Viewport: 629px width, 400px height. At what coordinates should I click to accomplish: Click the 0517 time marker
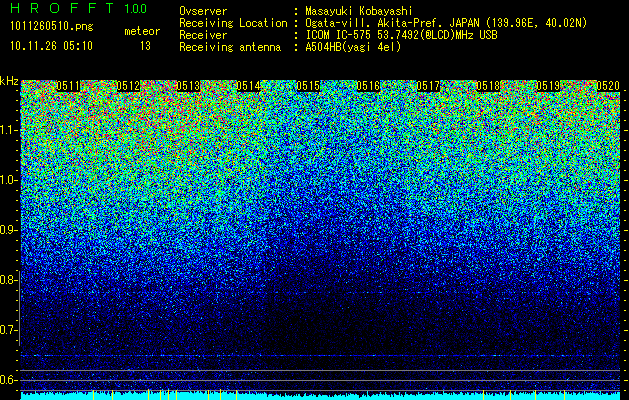coord(428,86)
